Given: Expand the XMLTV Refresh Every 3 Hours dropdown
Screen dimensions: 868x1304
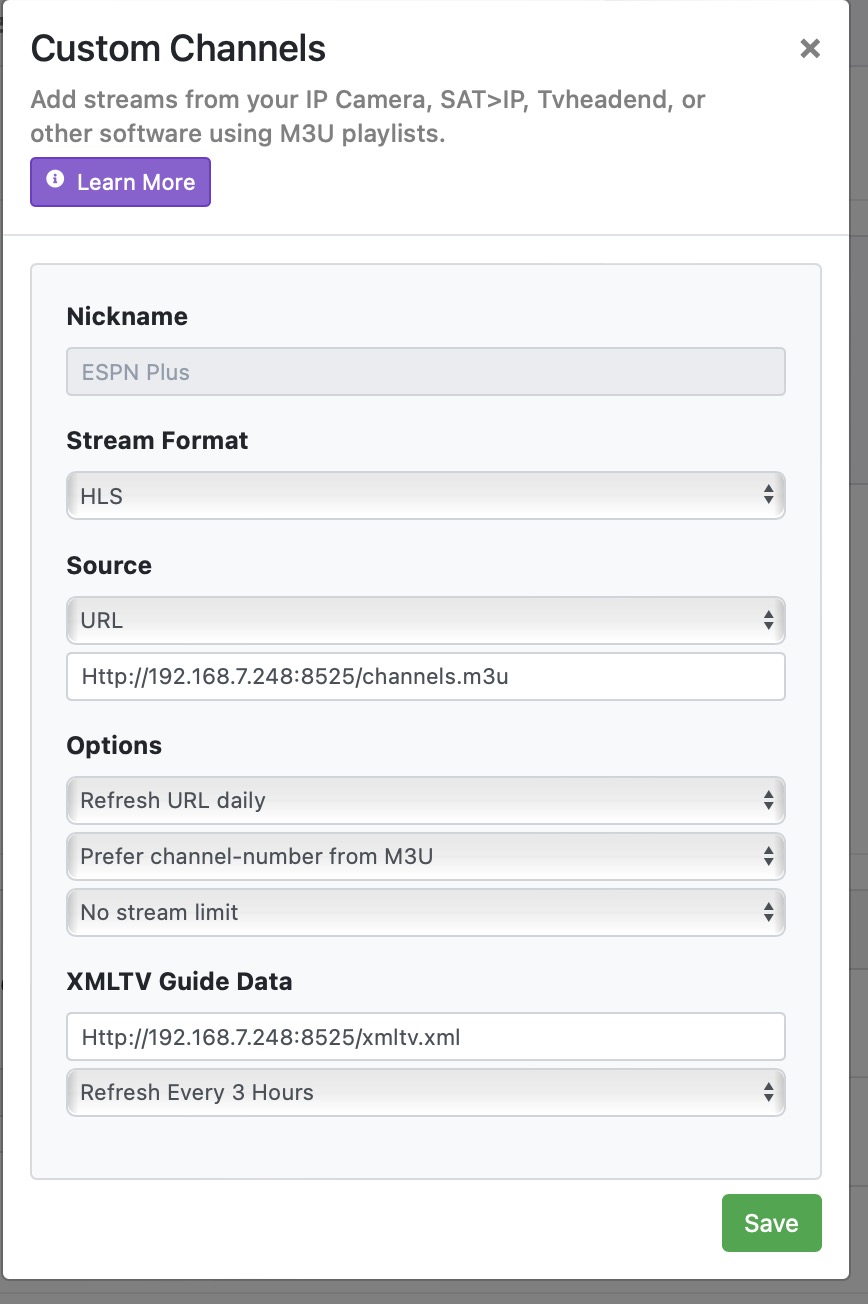Looking at the screenshot, I should coord(425,1092).
